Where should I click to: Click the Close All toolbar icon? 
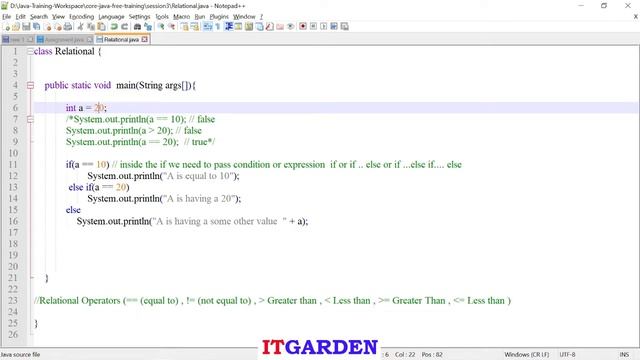click(58, 27)
